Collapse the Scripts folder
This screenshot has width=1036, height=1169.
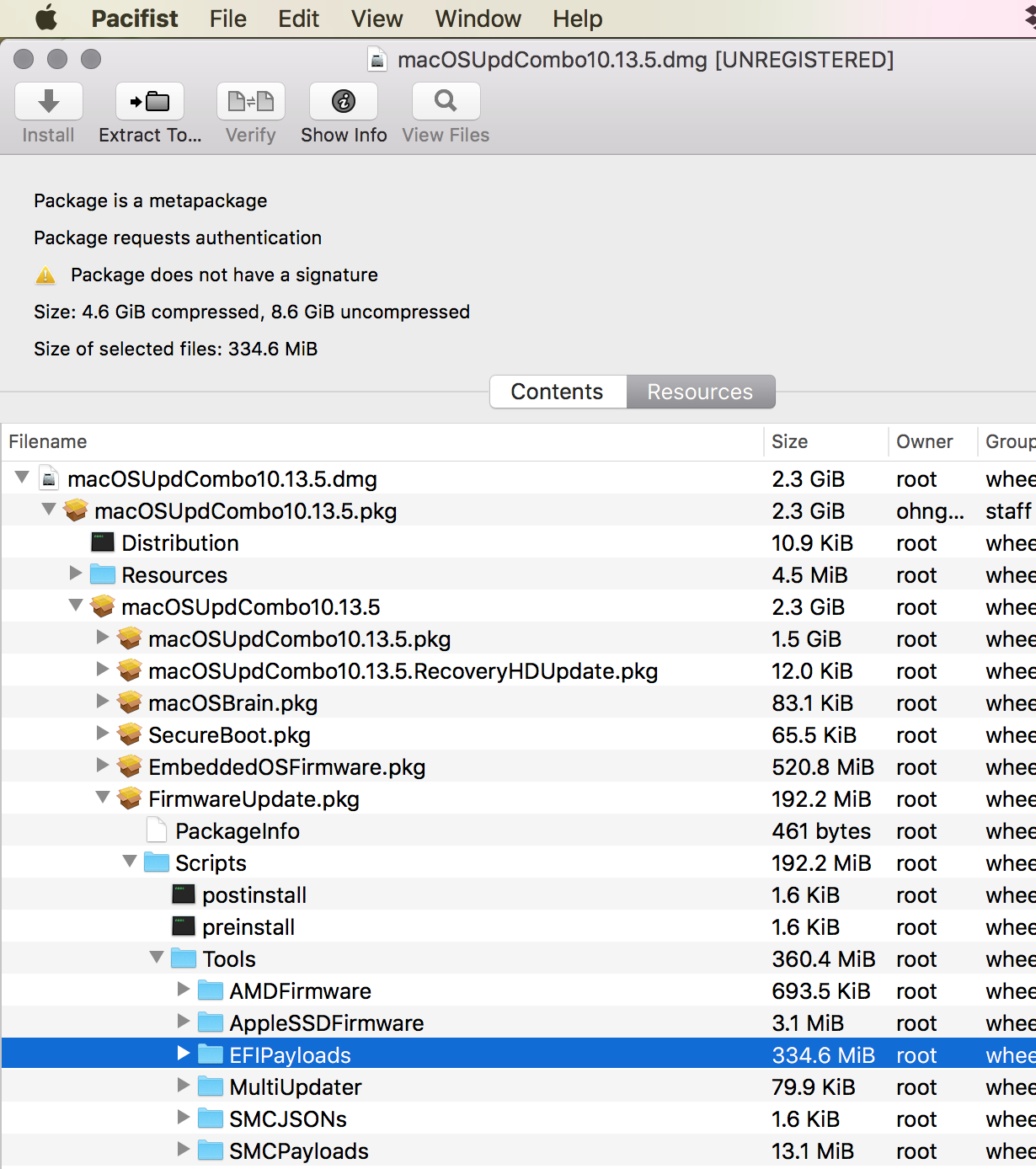130,862
